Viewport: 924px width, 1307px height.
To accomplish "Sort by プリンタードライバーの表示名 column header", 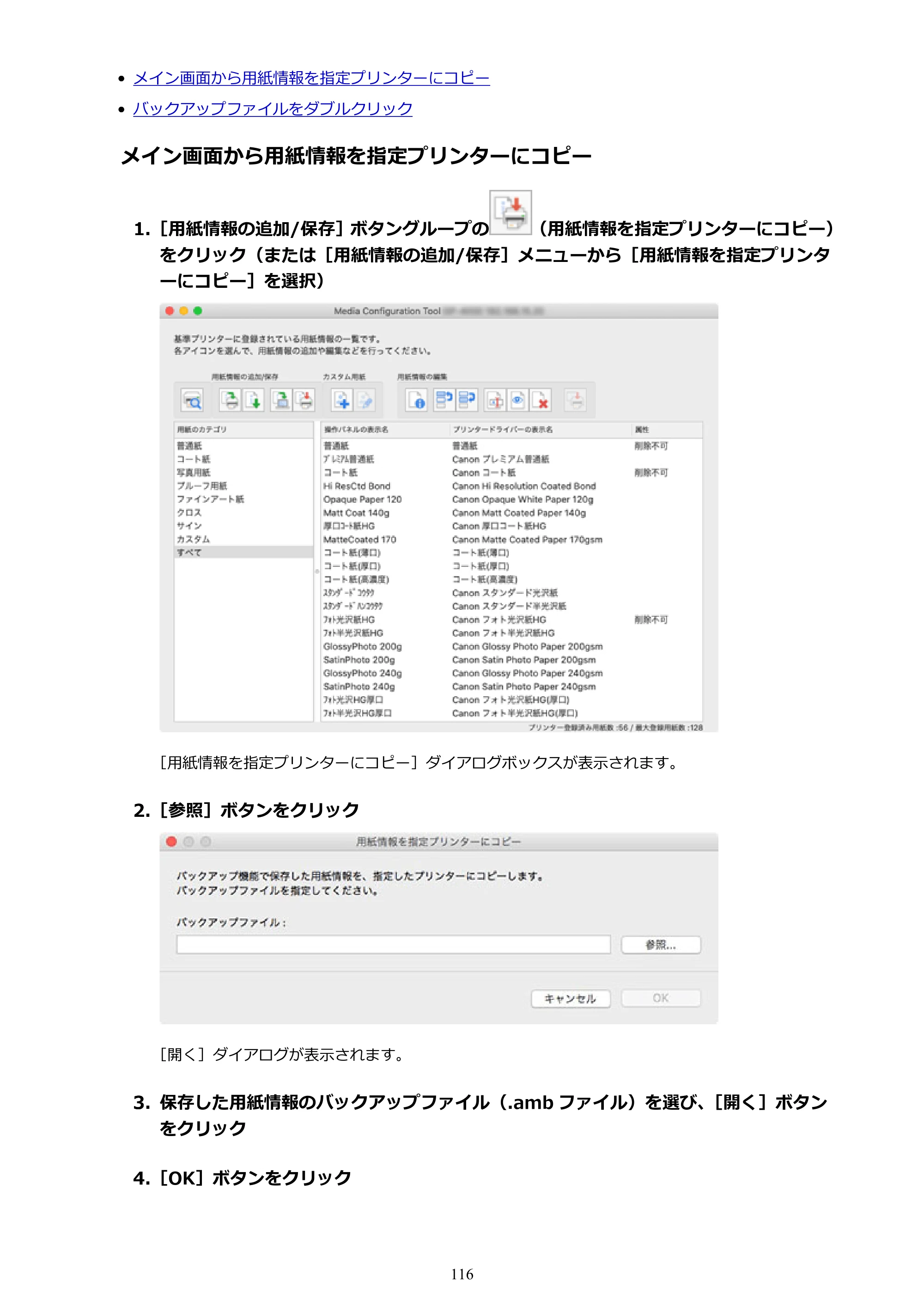I will (541, 429).
